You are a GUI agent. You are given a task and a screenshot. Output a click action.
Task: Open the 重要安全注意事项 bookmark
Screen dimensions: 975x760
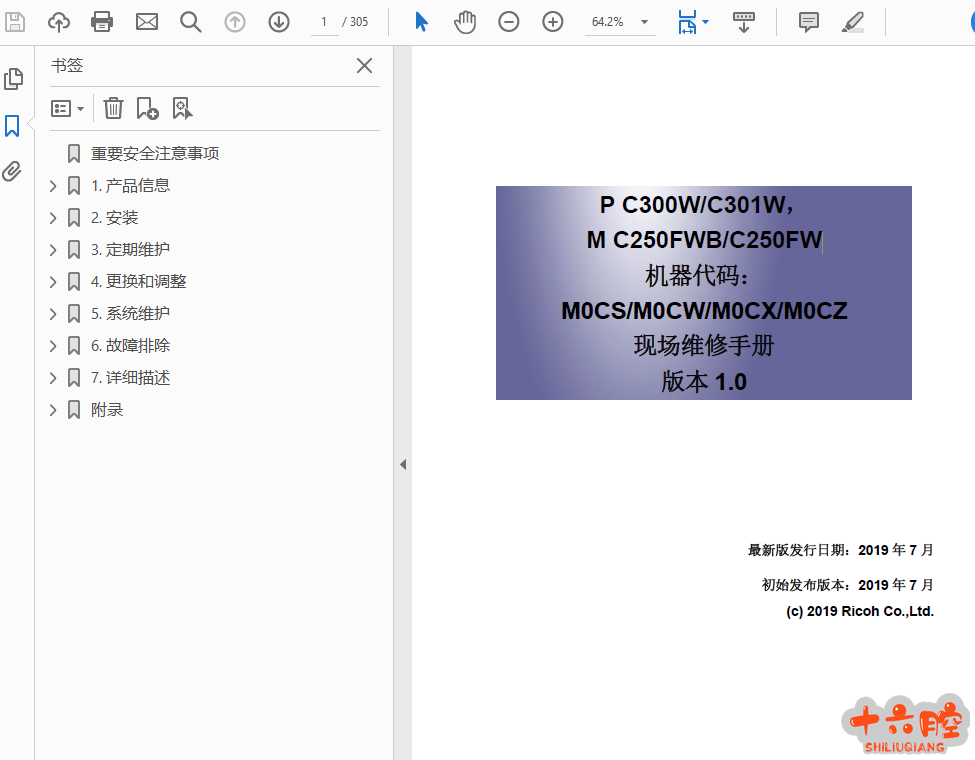coord(155,153)
